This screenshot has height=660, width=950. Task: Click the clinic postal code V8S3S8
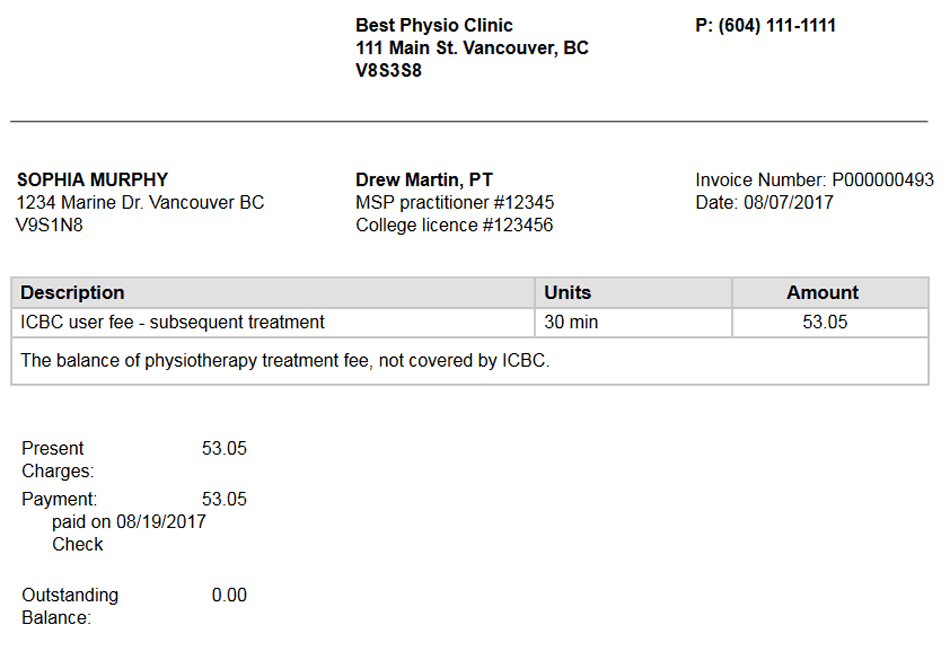[x=389, y=71]
